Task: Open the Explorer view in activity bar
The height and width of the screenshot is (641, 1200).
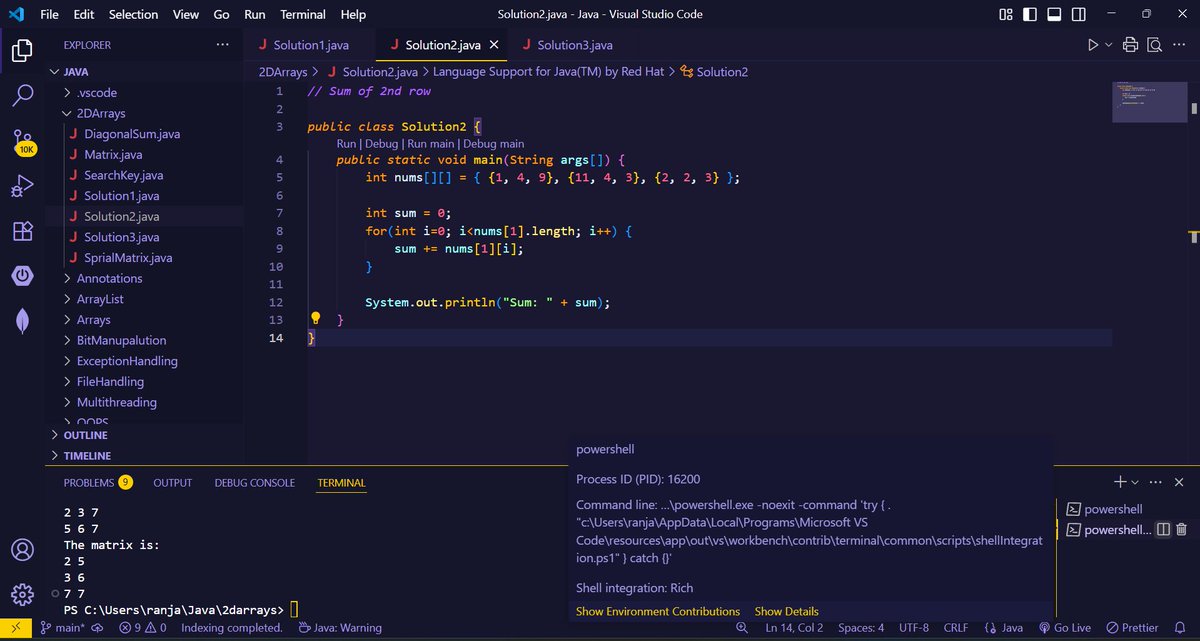Action: tap(22, 52)
